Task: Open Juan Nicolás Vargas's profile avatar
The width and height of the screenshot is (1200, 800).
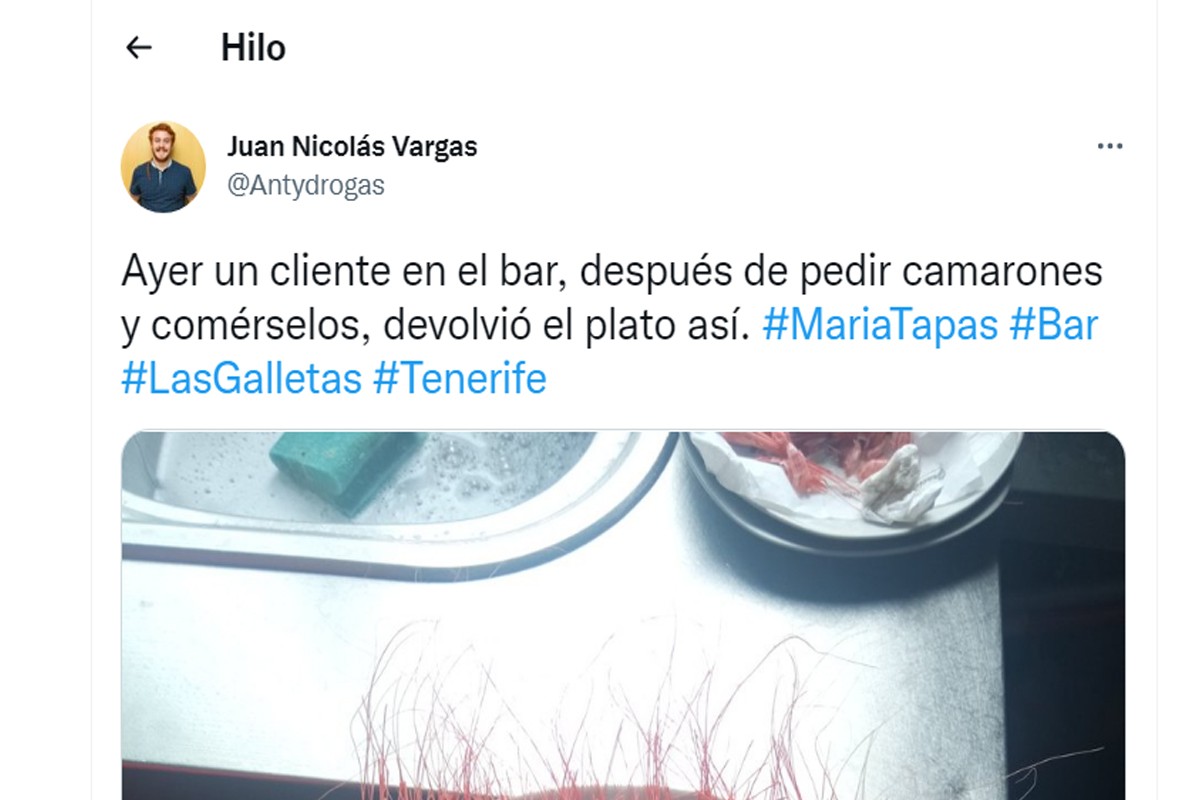Action: coord(163,167)
